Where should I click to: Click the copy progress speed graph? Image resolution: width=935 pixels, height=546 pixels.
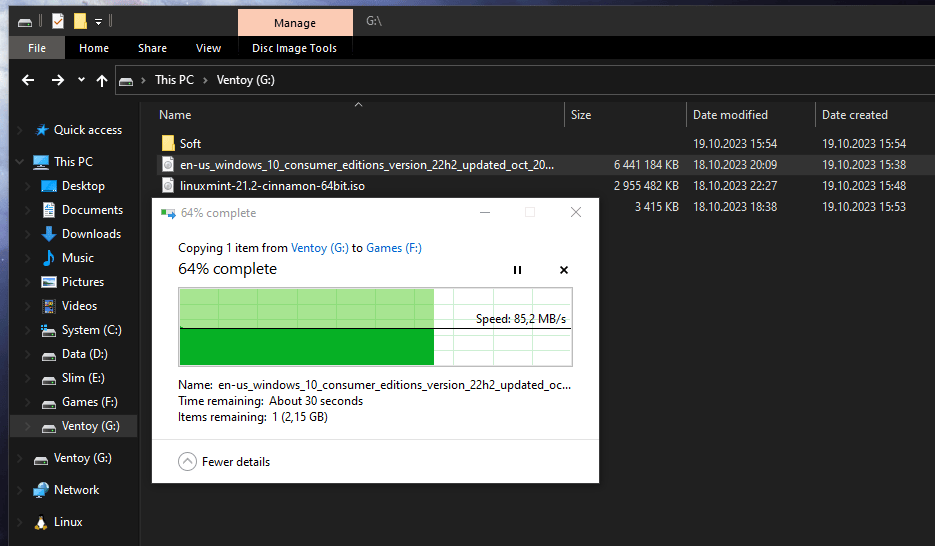tap(374, 327)
